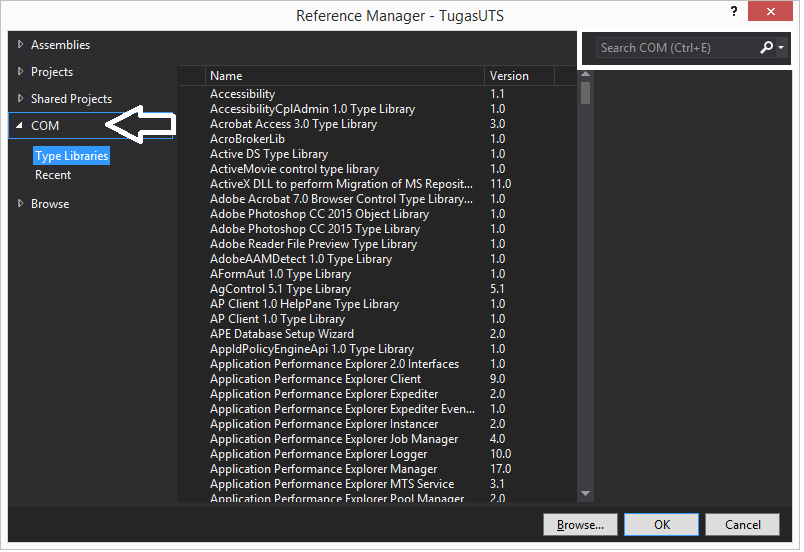The height and width of the screenshot is (552, 804).
Task: Click version 9.0 of Explorer Client row
Action: [x=497, y=379]
